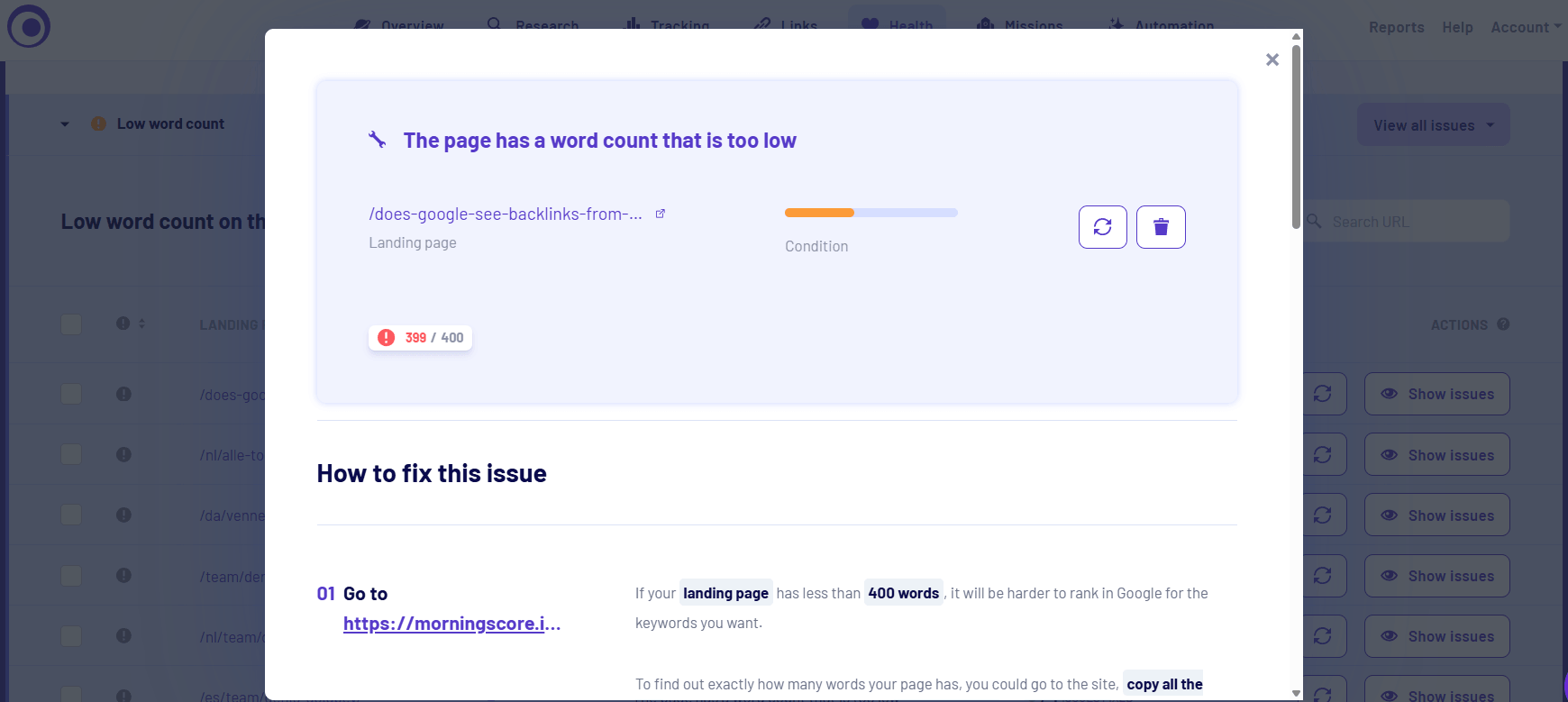
Task: Show issues for the /nl/alle-to row
Action: click(x=1437, y=455)
